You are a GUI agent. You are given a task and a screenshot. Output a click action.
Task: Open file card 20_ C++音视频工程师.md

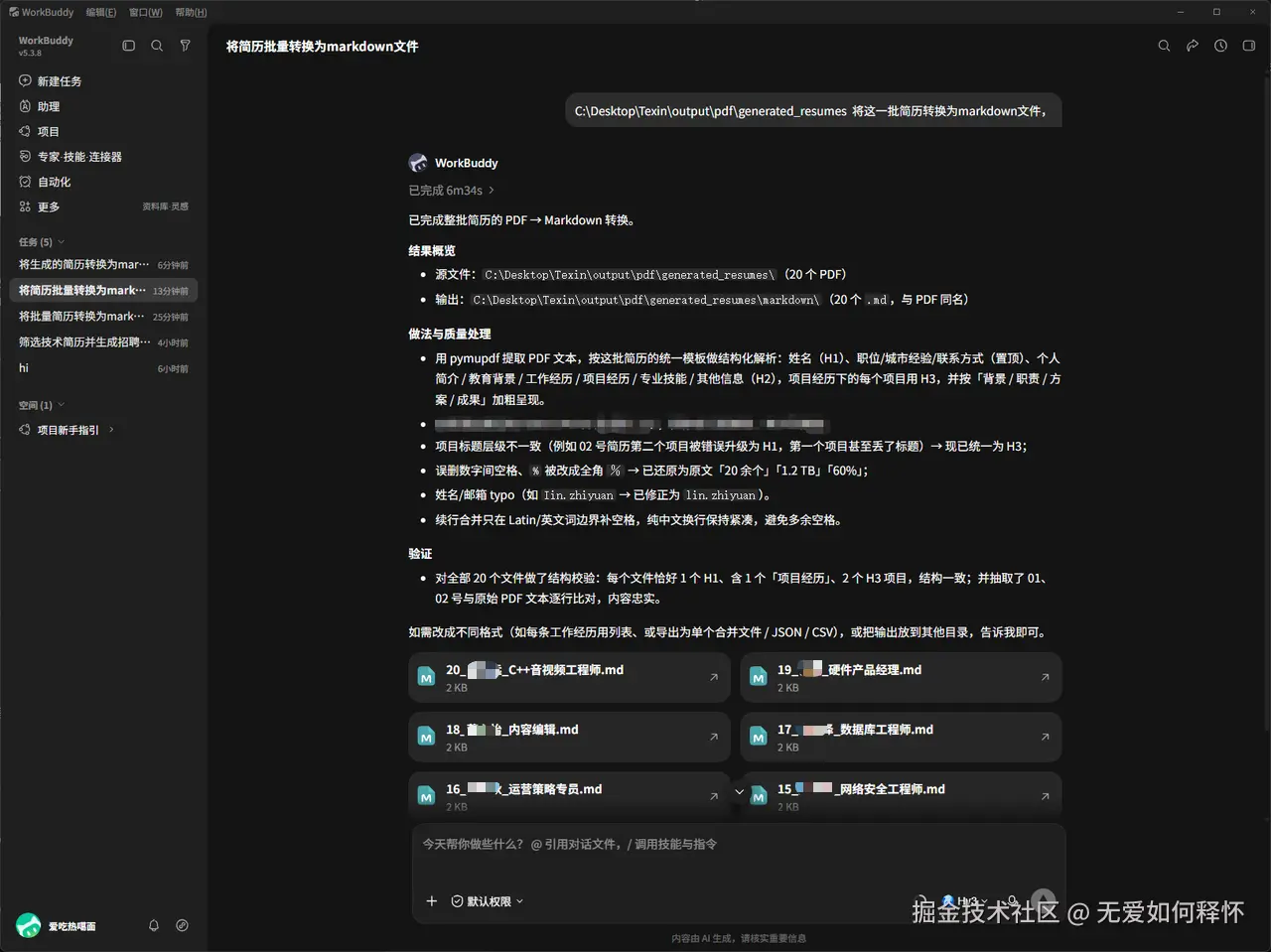[569, 677]
